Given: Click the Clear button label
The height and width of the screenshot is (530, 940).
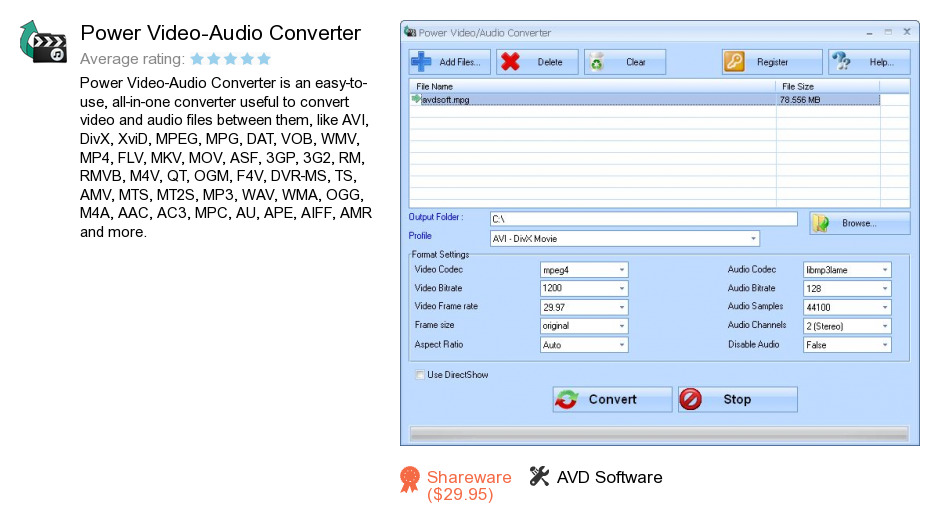Looking at the screenshot, I should tap(635, 62).
